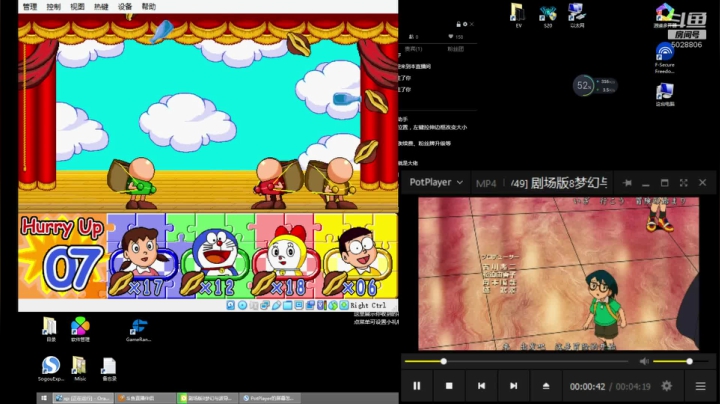Open the 控制 menu in VirtualBox
Image resolution: width=720 pixels, height=404 pixels.
click(54, 6)
